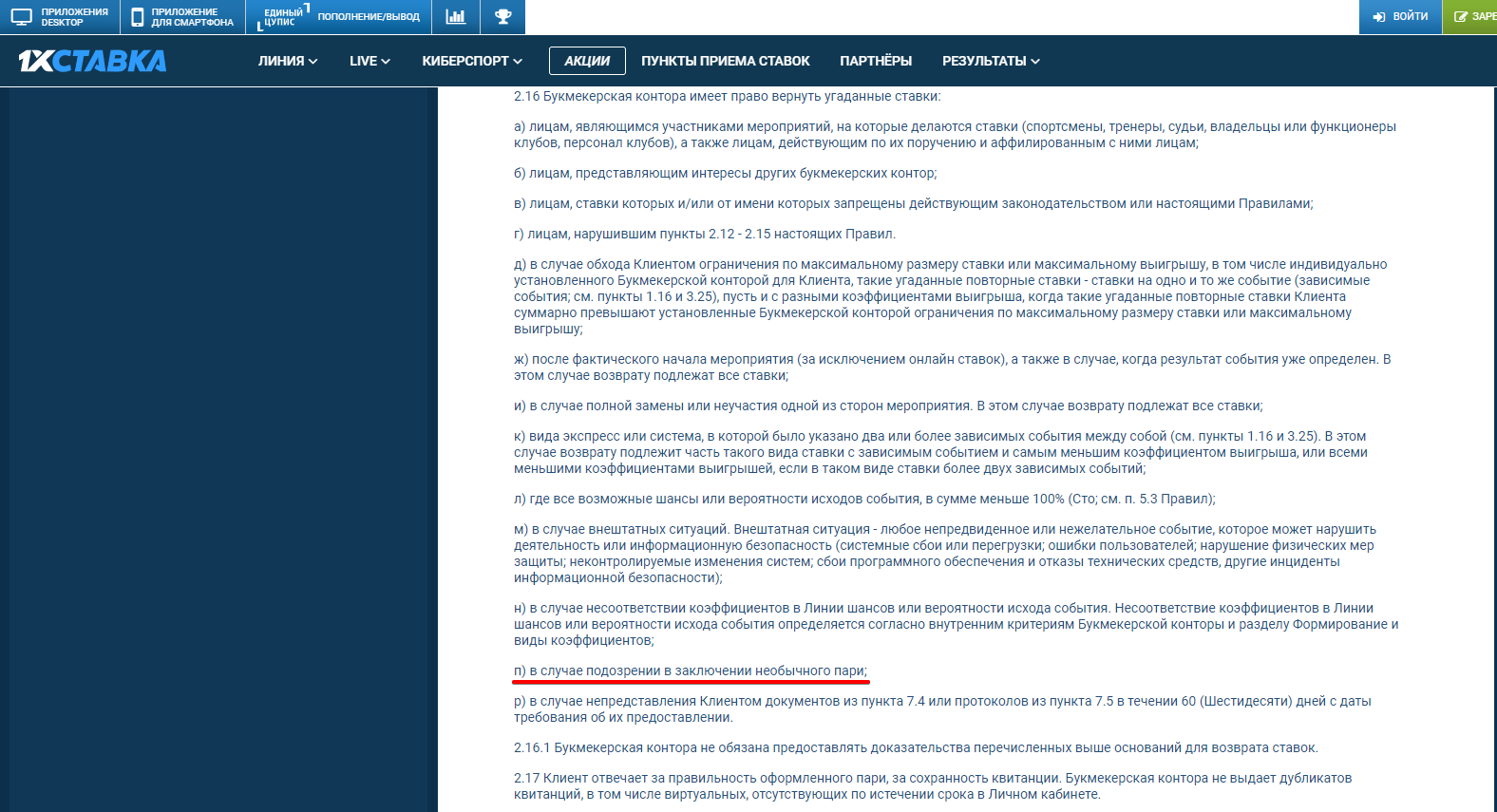Click the underlined clause п) about unusual bets
Screen dimensions: 1497x812
click(691, 671)
